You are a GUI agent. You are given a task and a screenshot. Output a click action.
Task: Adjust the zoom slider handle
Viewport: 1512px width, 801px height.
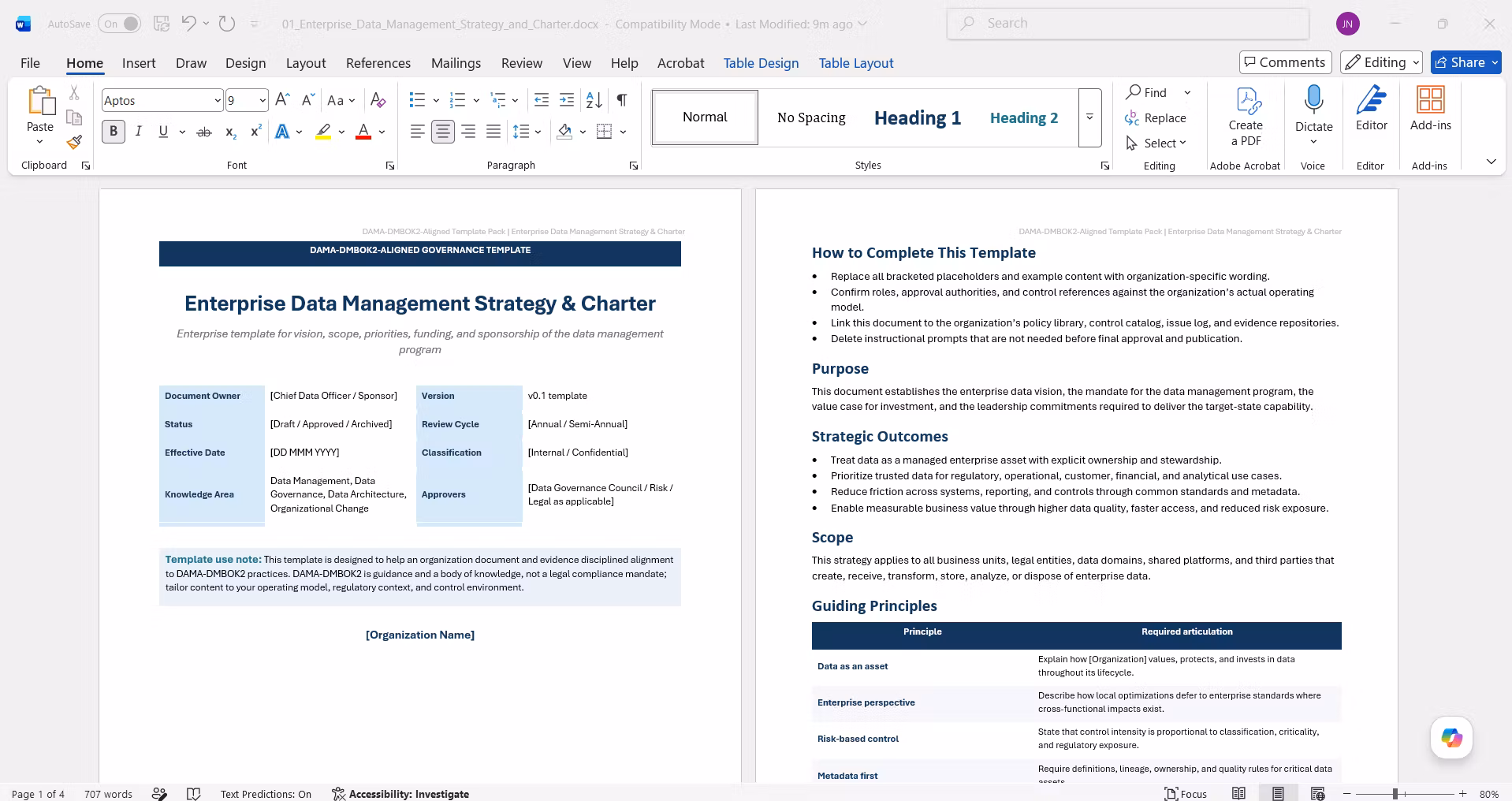coord(1395,794)
